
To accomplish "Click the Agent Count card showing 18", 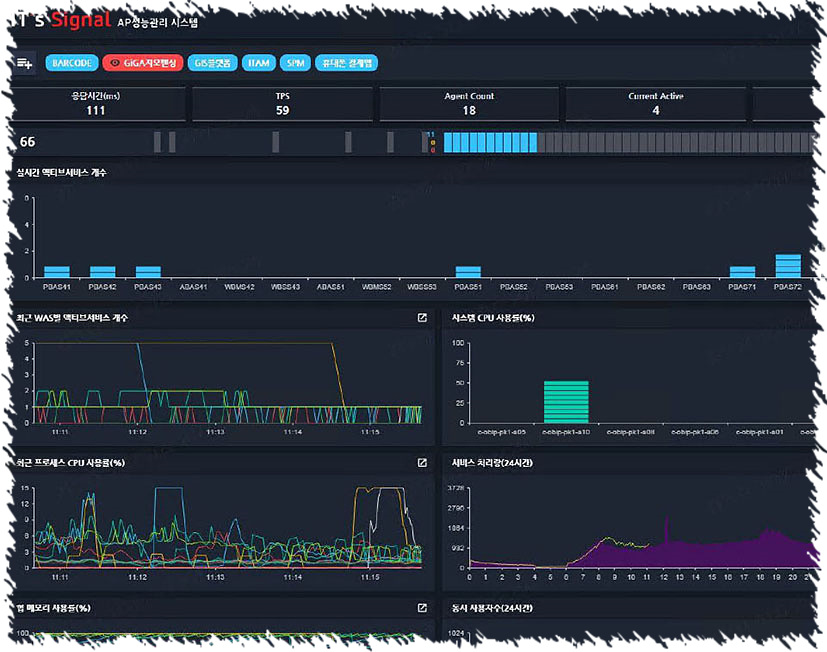I will point(469,104).
